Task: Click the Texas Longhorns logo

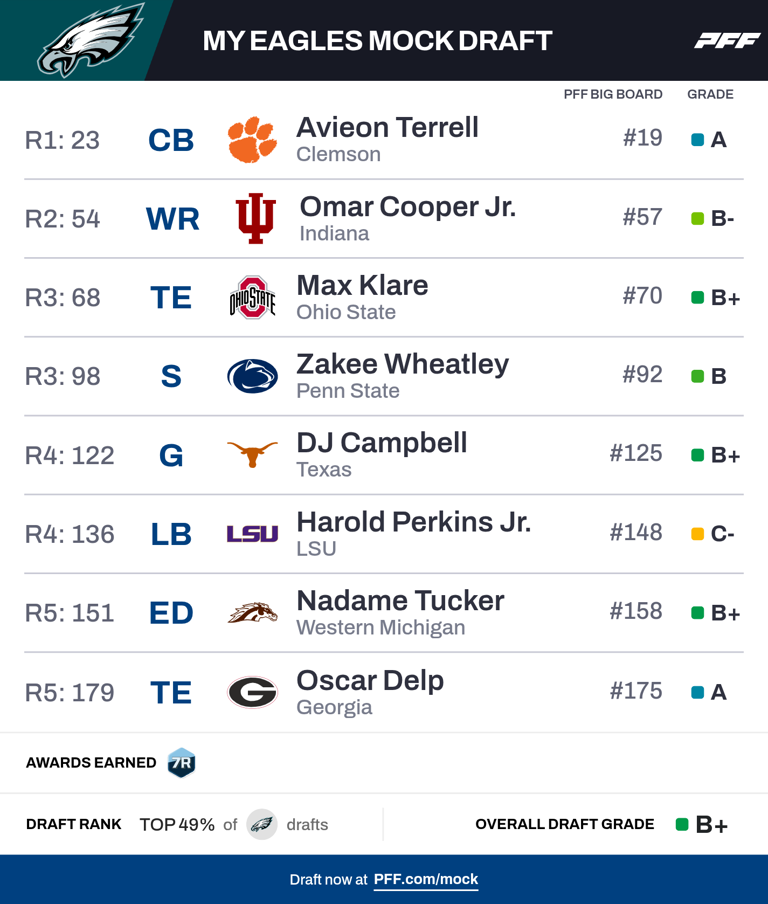Action: coord(252,455)
